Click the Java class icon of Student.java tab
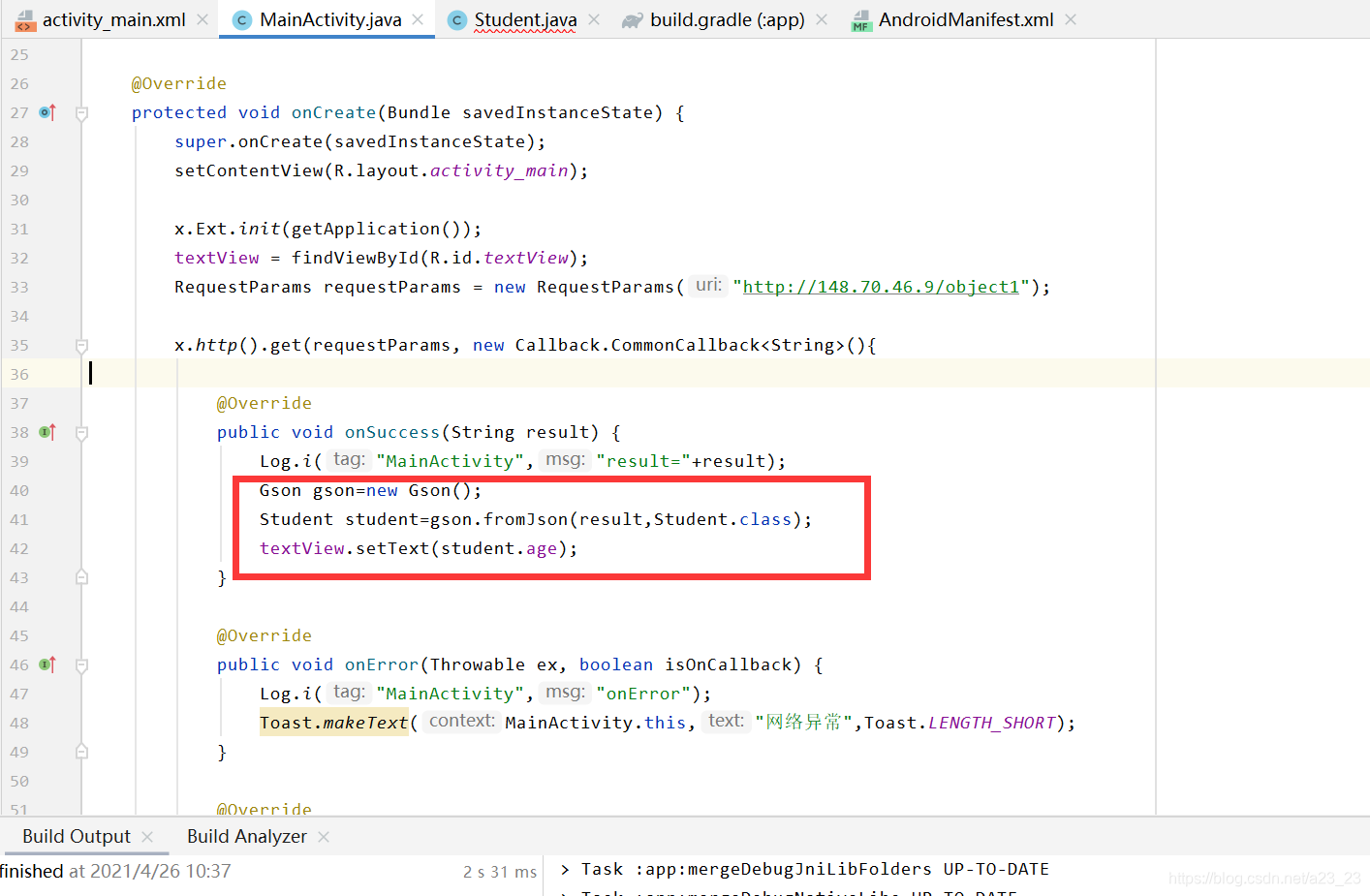1370x896 pixels. click(x=457, y=19)
